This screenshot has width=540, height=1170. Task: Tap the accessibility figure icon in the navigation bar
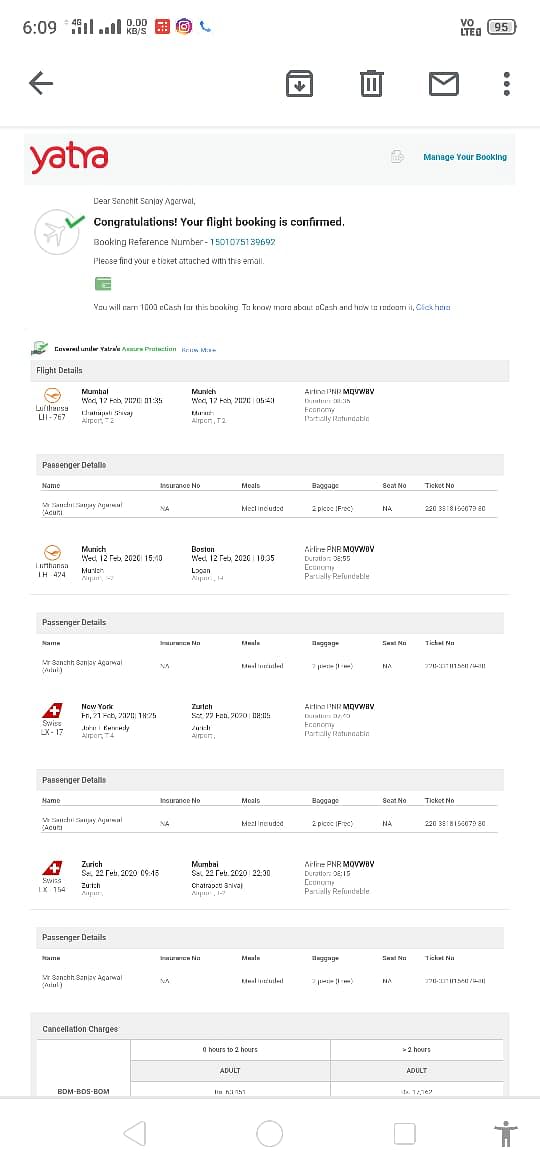pos(506,1134)
